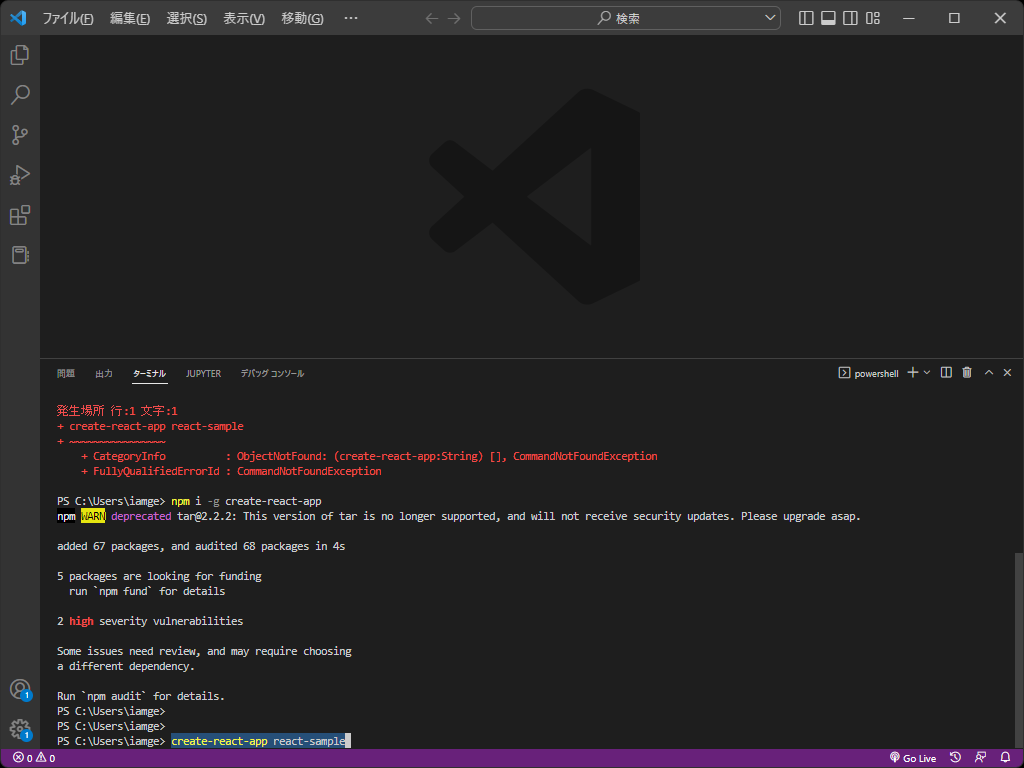Click errors and warnings count in status bar
Image resolution: width=1024 pixels, height=768 pixels.
[x=34, y=758]
